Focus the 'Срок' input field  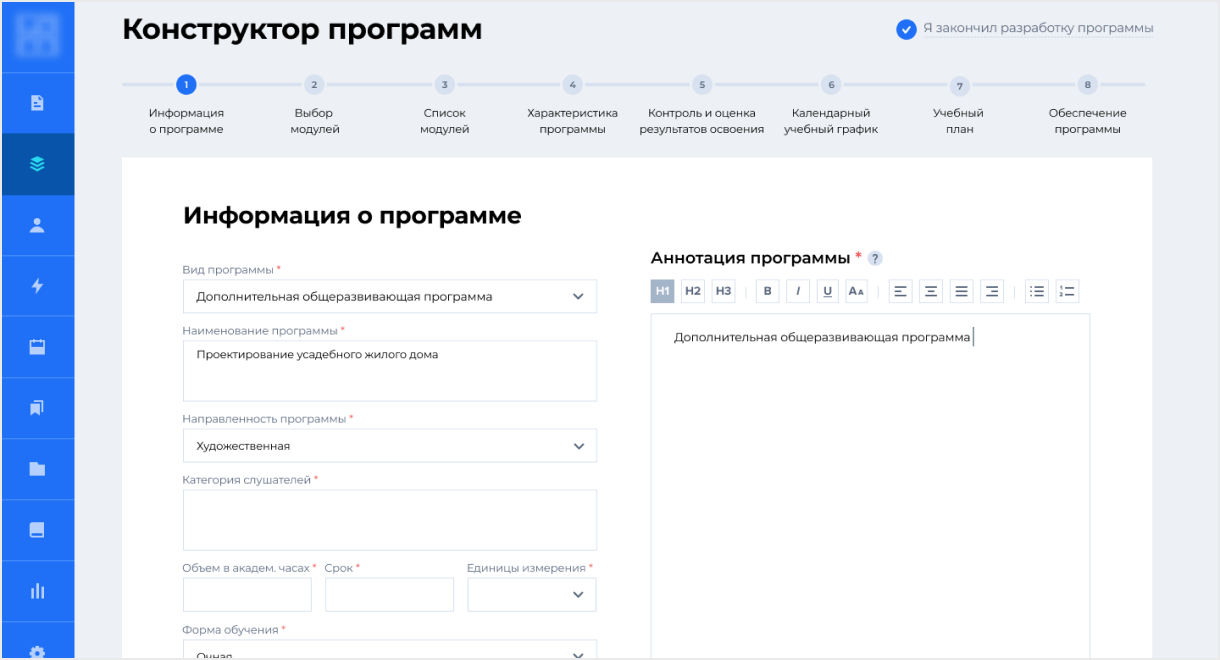[389, 594]
